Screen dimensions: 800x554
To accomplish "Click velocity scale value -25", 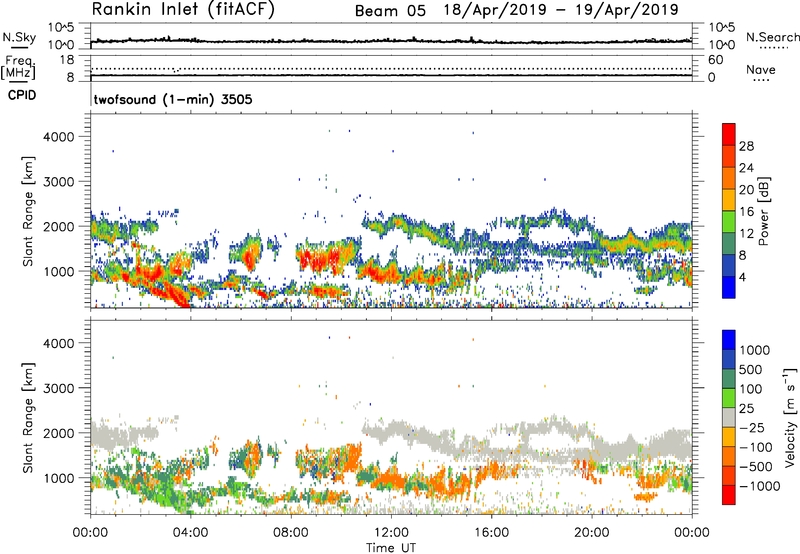I will [752, 428].
